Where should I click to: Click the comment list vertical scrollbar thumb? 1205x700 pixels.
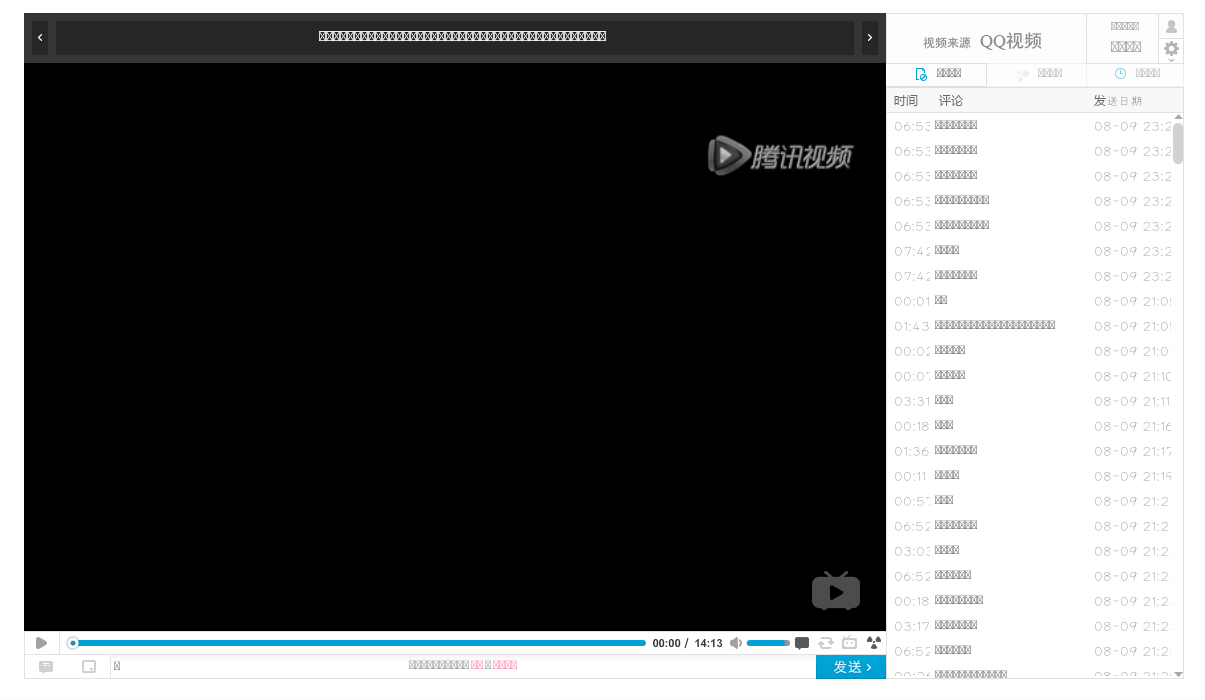(1178, 143)
